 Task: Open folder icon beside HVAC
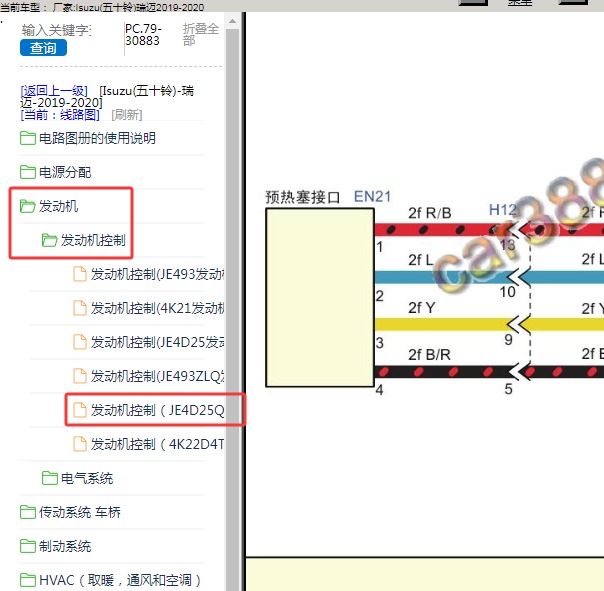(28, 580)
